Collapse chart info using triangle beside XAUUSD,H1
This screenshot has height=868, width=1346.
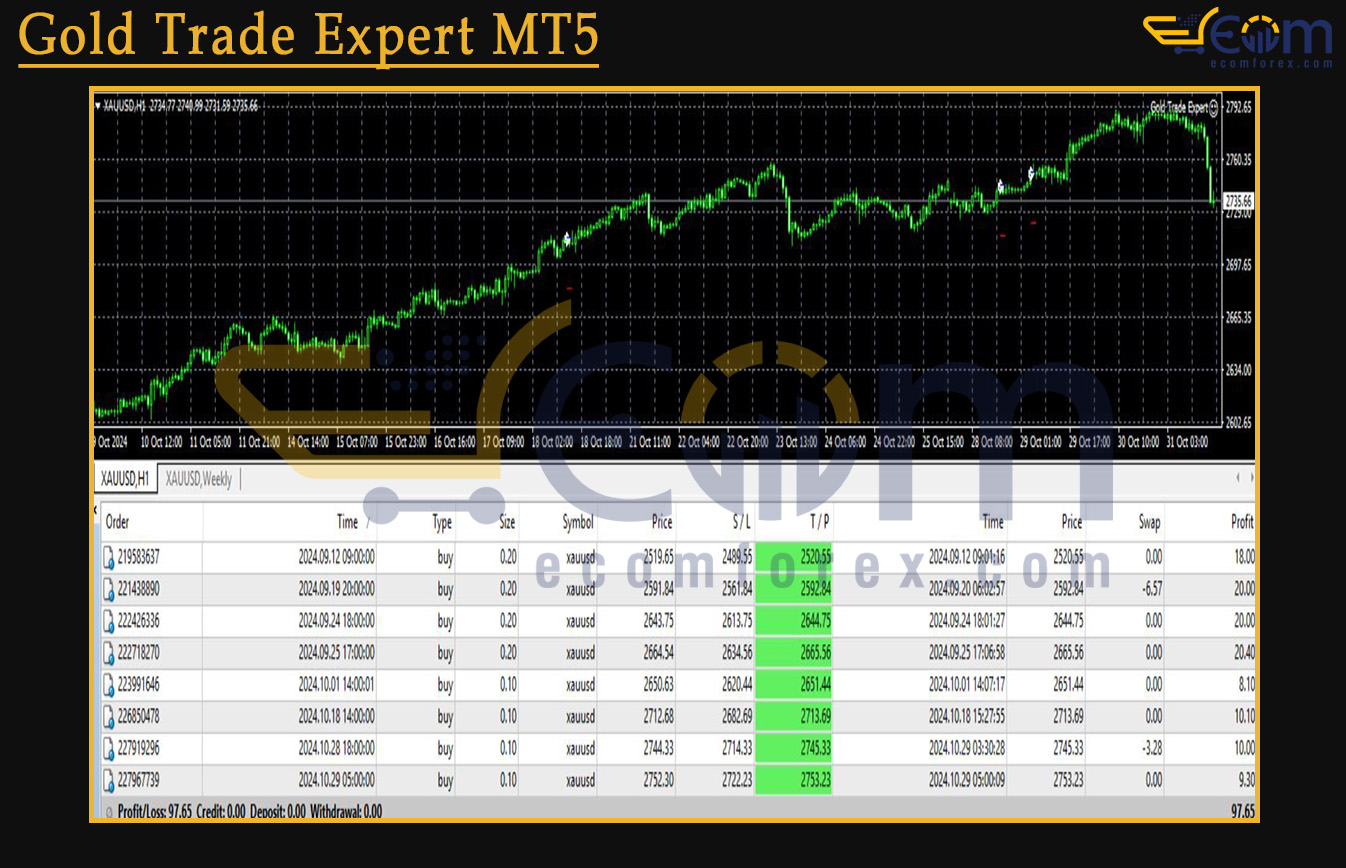pos(98,104)
